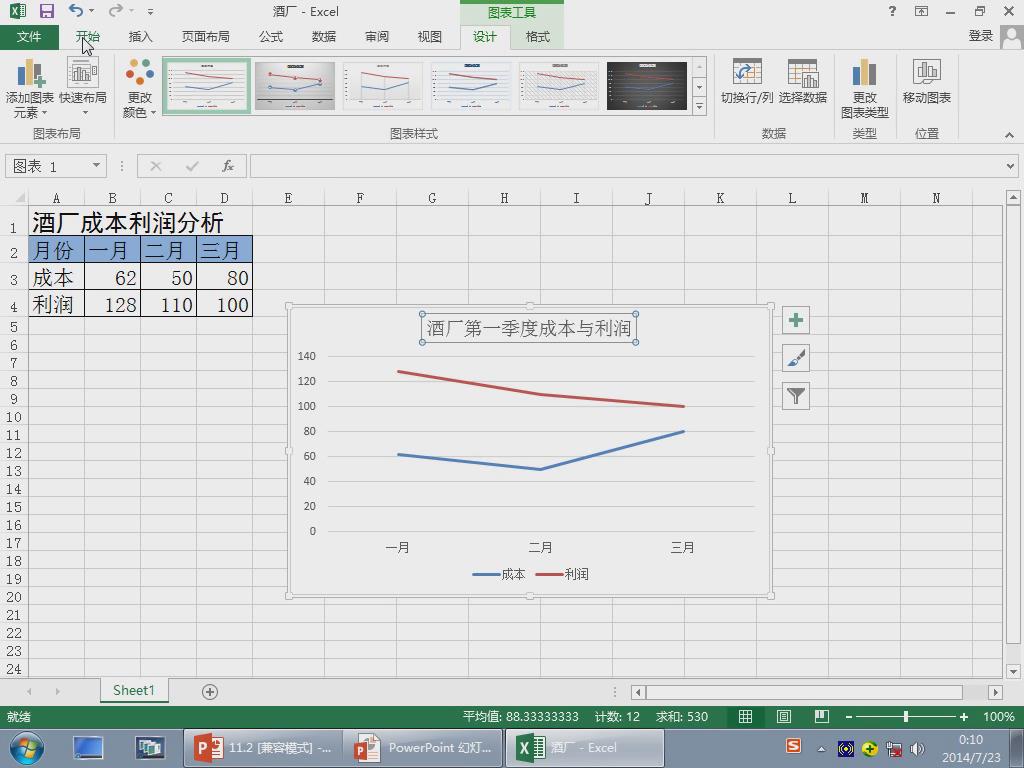Select the first chart style thumbnail

tap(206, 86)
